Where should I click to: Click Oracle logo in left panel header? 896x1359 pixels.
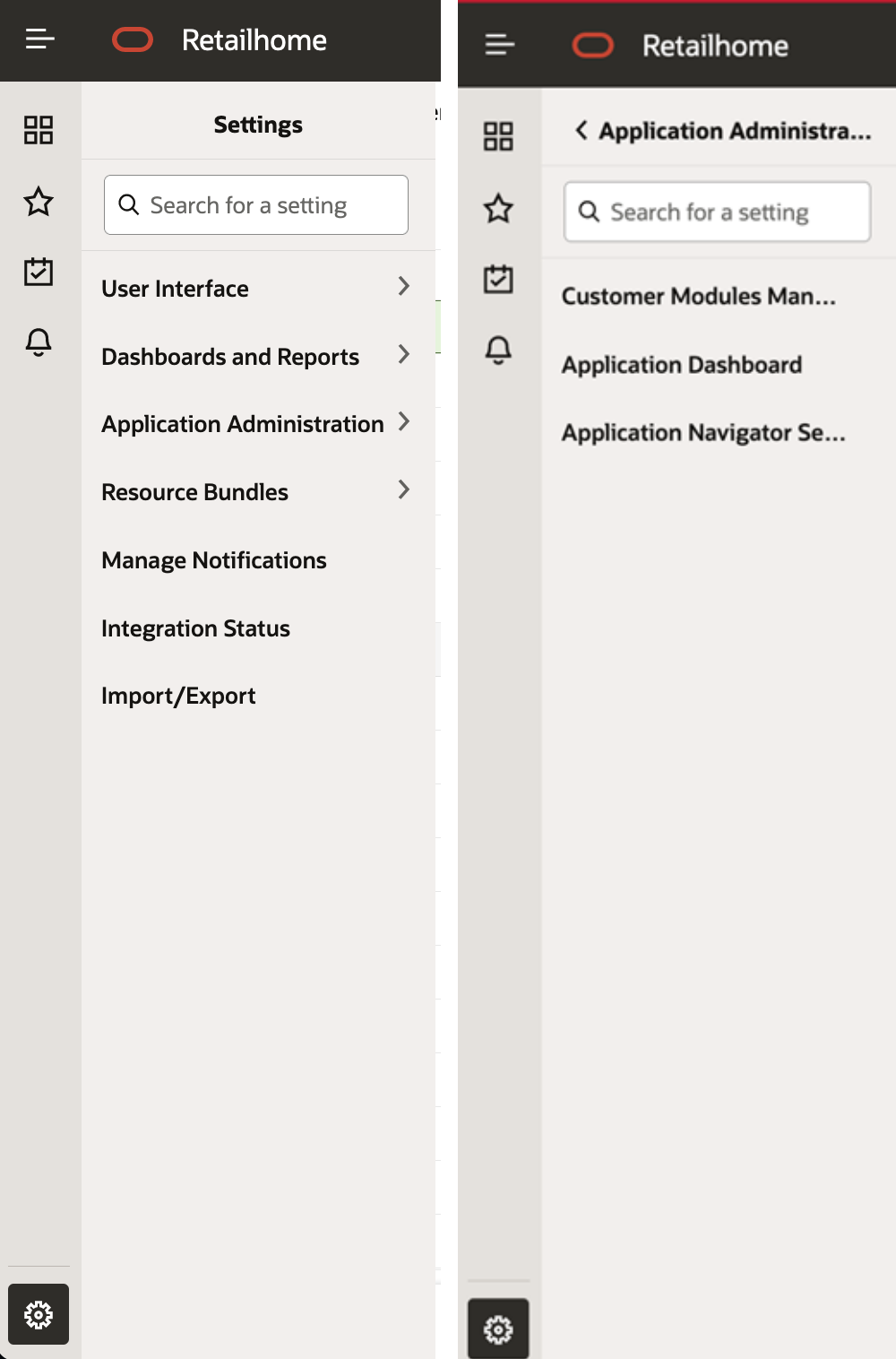tap(133, 40)
